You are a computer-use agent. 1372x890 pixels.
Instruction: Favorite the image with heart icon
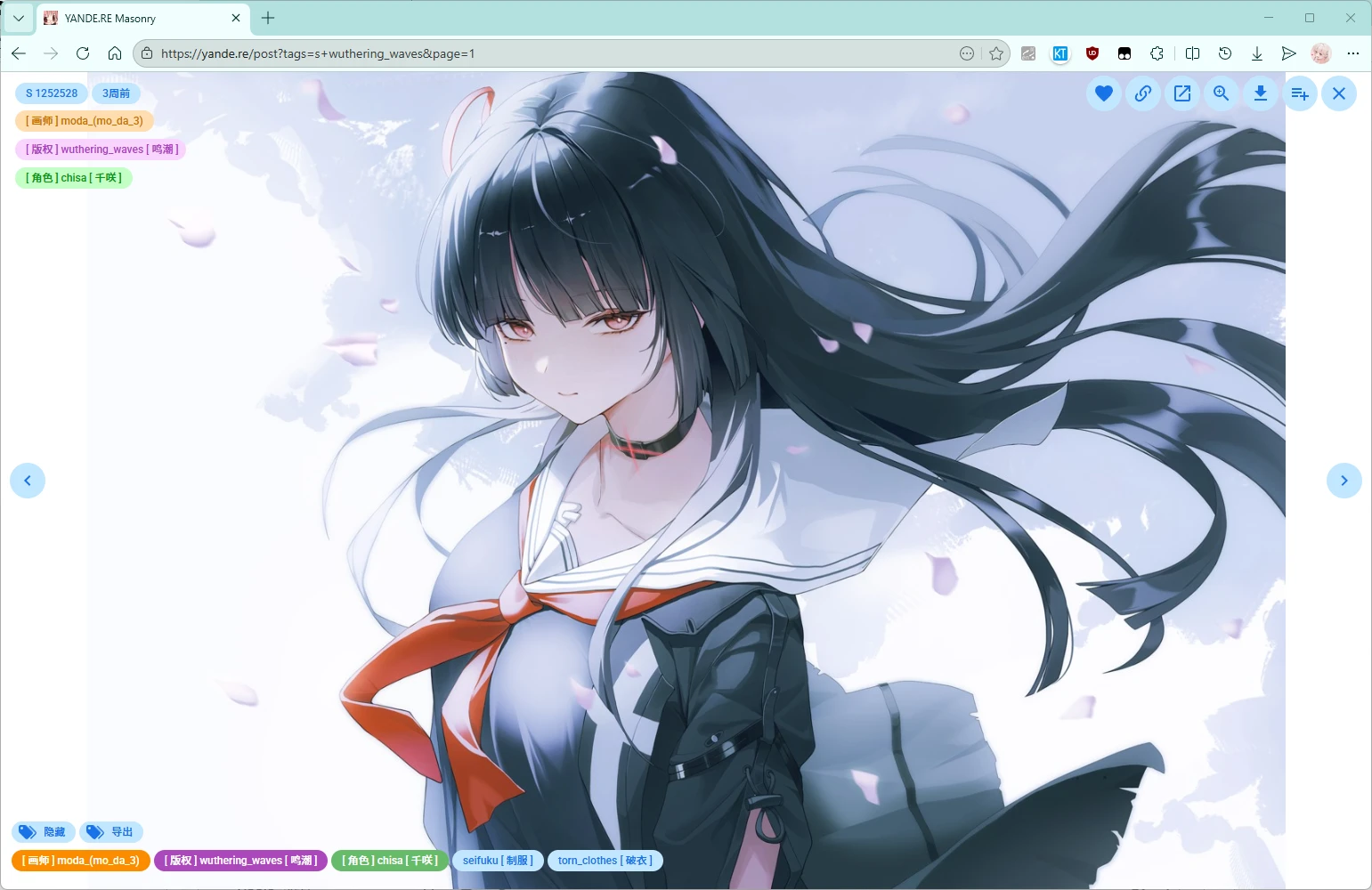[1104, 93]
